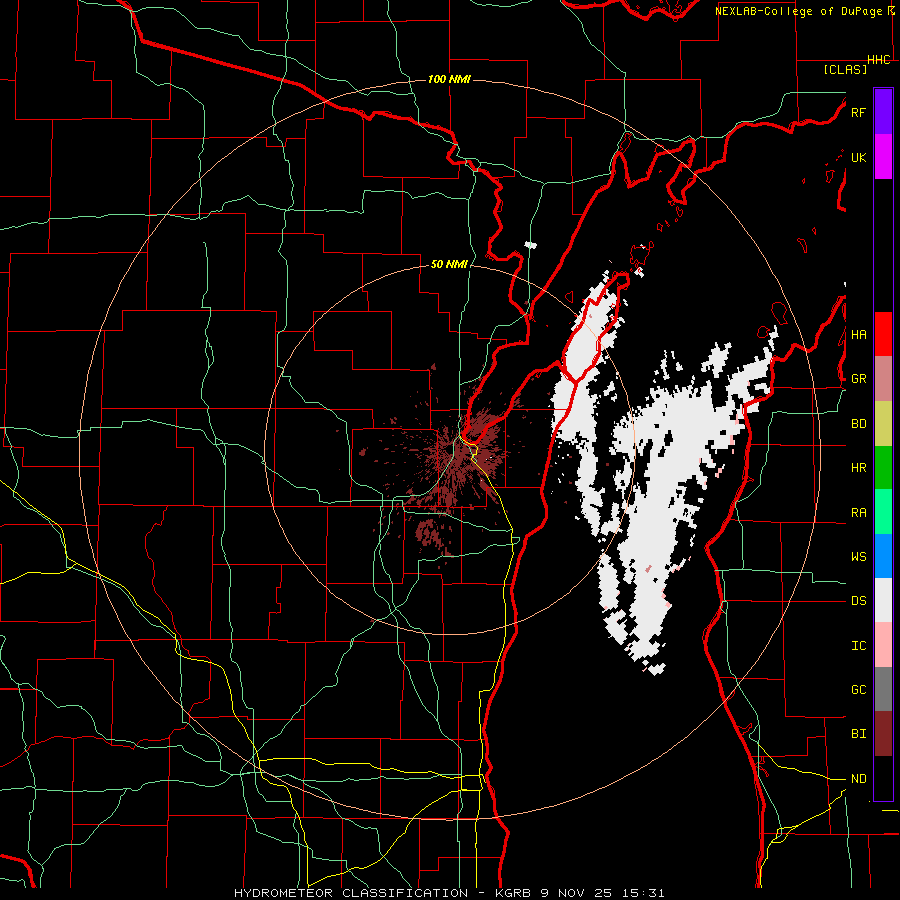This screenshot has height=900, width=900.
Task: Click the 'HYDROMETEOR CLASSIFICATION' title text
Action: click(351, 893)
